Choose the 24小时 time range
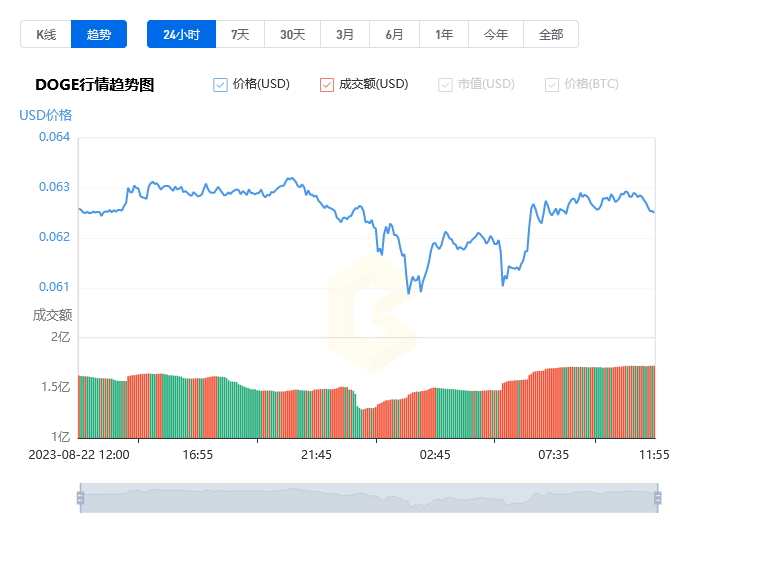This screenshot has height=563, width=780. click(182, 34)
